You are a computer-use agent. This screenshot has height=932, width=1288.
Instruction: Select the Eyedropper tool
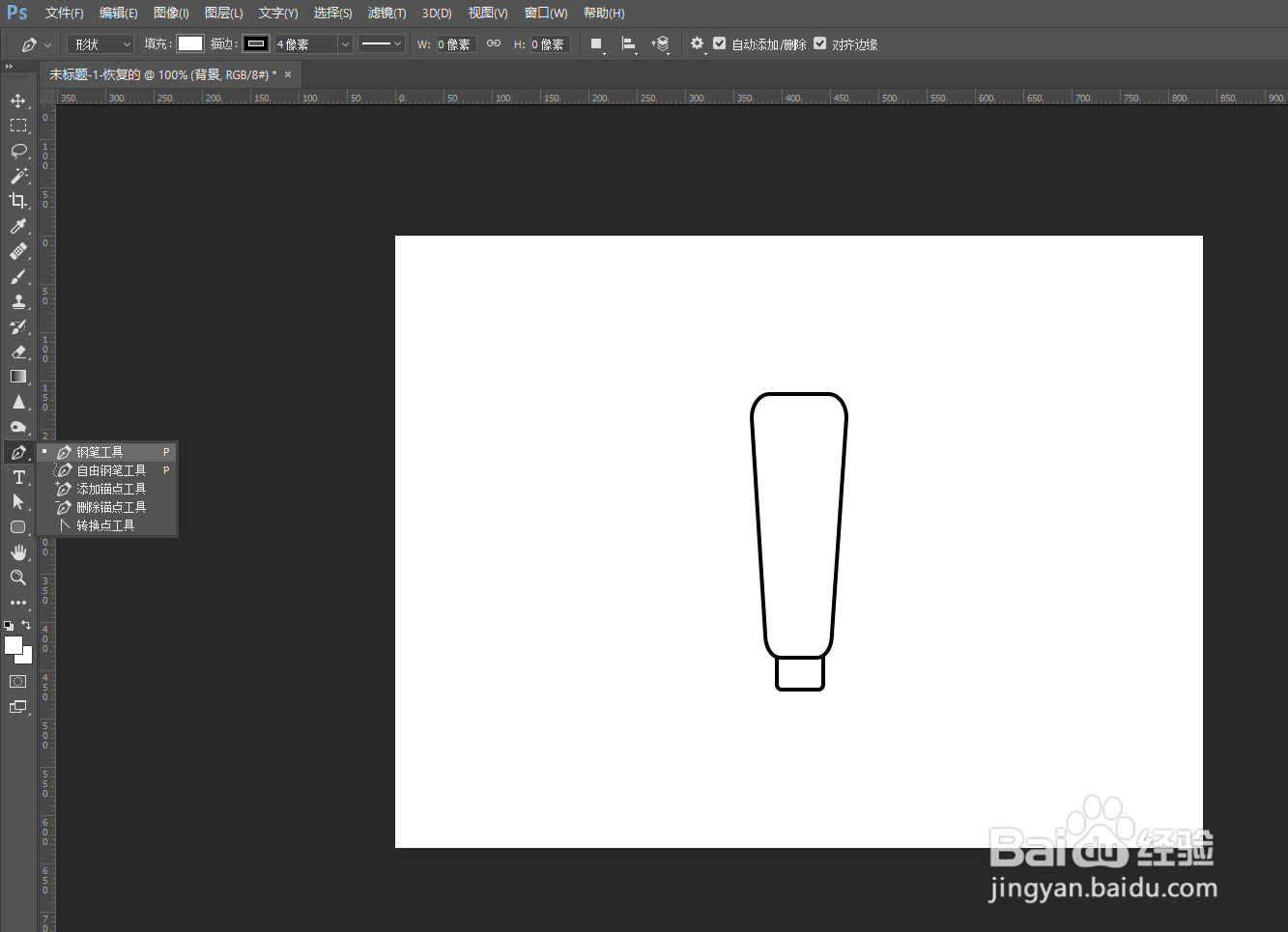18,226
